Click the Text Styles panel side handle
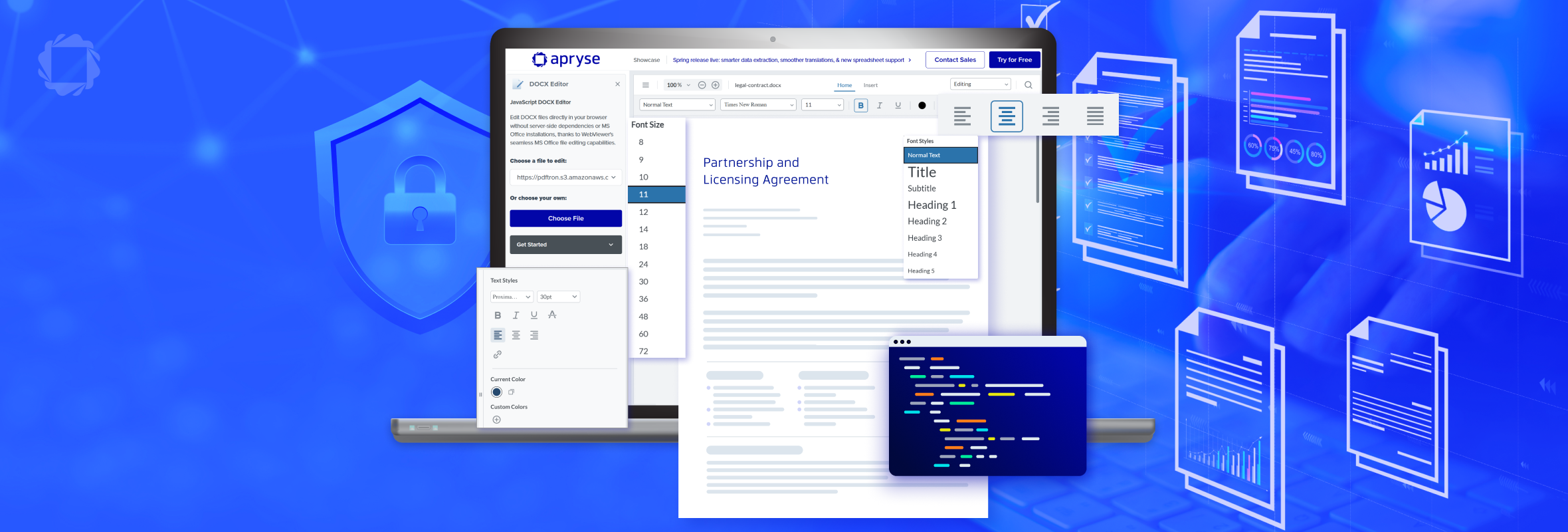This screenshot has width=1568, height=532. pos(480,394)
